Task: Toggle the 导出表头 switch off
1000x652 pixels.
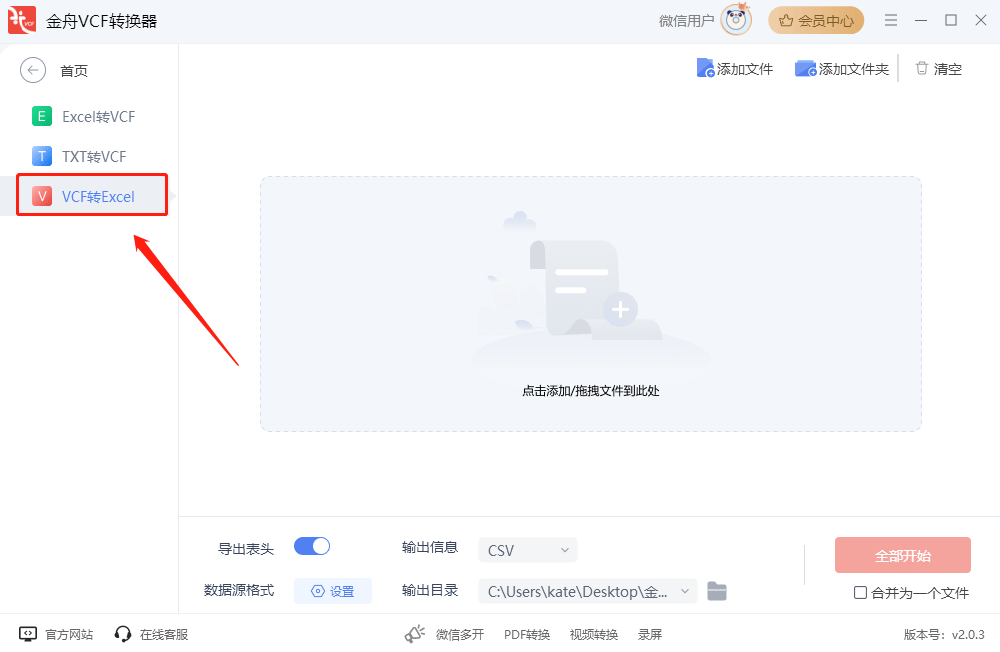Action: coord(312,546)
